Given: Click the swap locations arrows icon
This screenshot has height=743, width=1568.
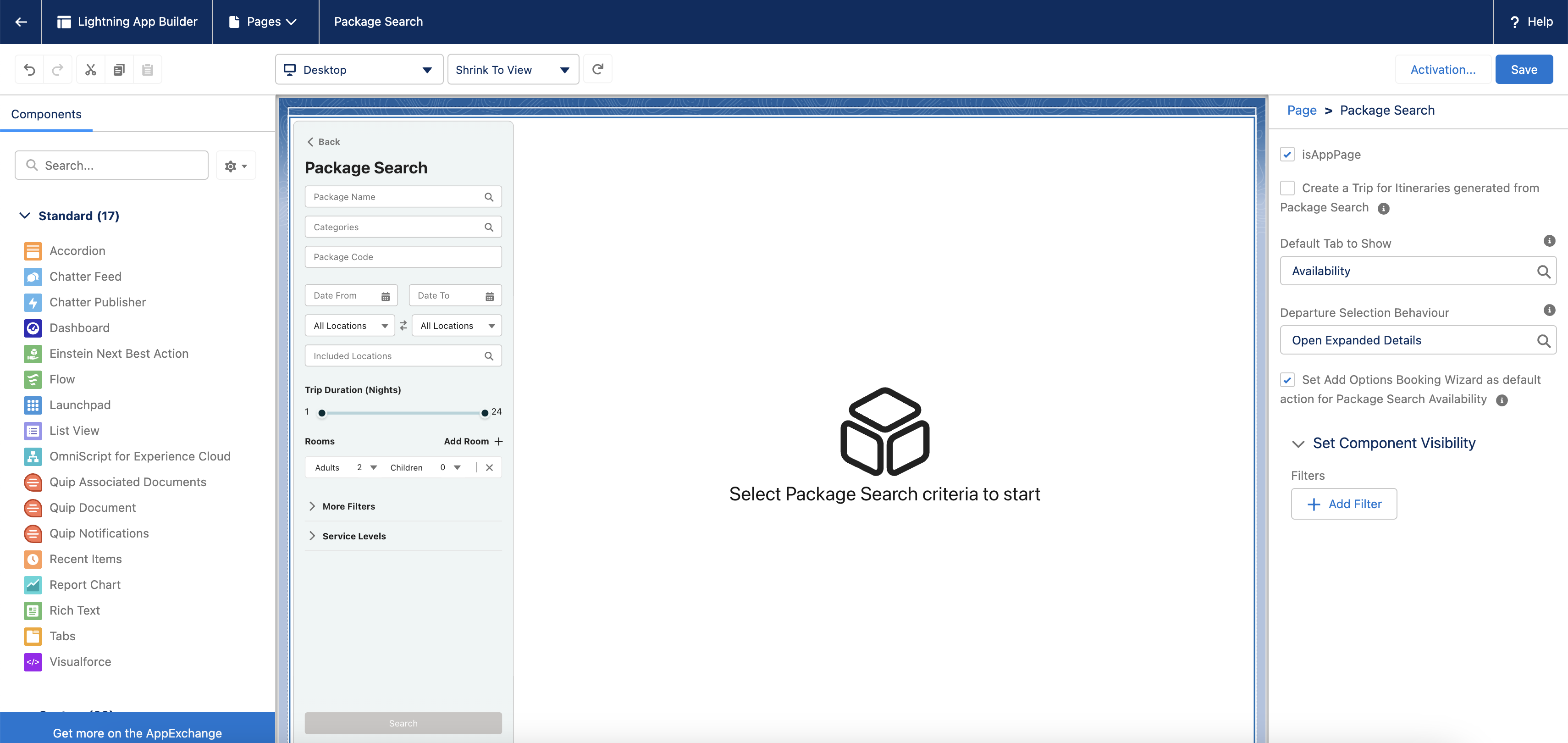Looking at the screenshot, I should (x=403, y=326).
